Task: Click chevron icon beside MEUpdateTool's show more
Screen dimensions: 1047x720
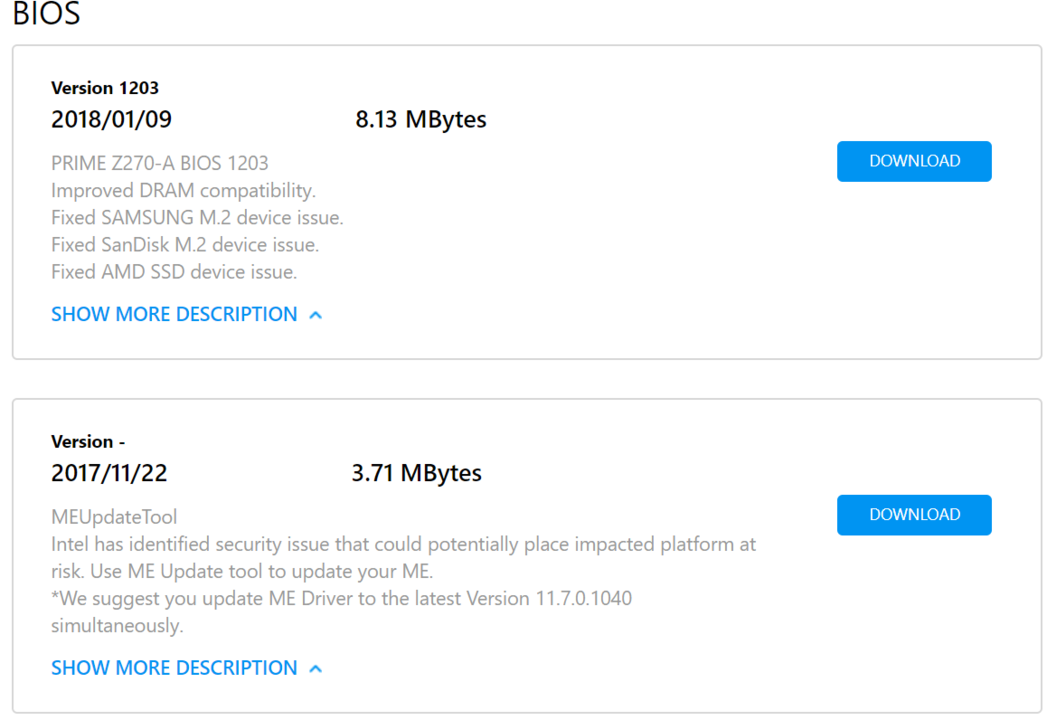Action: tap(316, 669)
